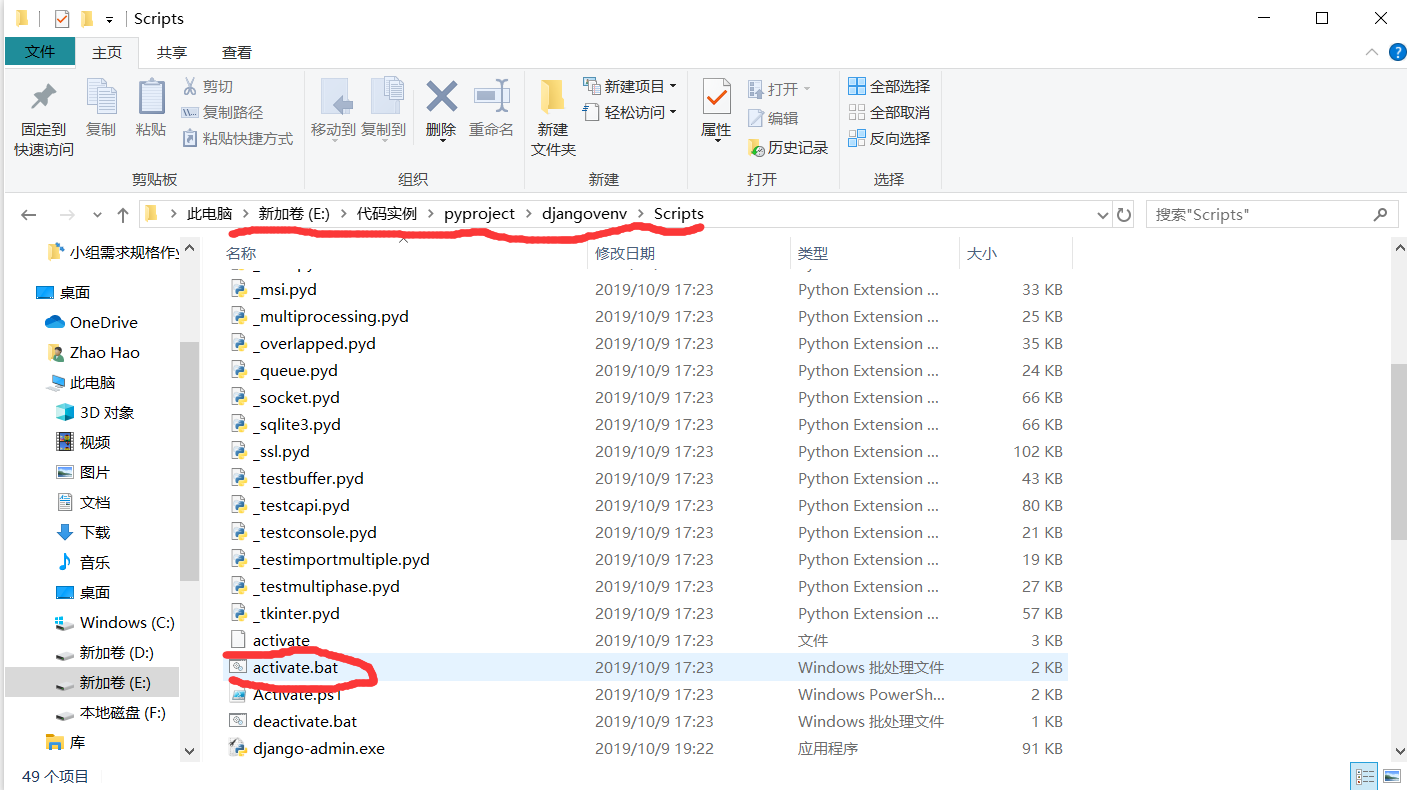Collapse the ribbon with the chevron
This screenshot has width=1407, height=790.
1371,53
